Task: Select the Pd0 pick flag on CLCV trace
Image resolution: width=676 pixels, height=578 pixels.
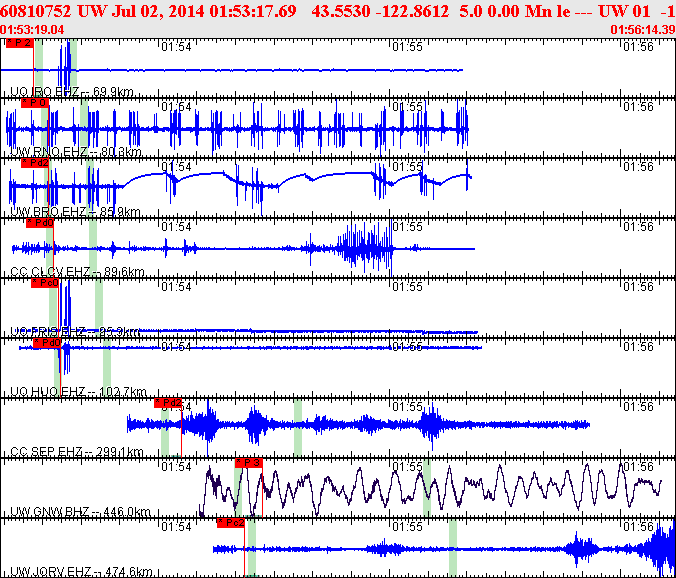Action: coord(40,223)
